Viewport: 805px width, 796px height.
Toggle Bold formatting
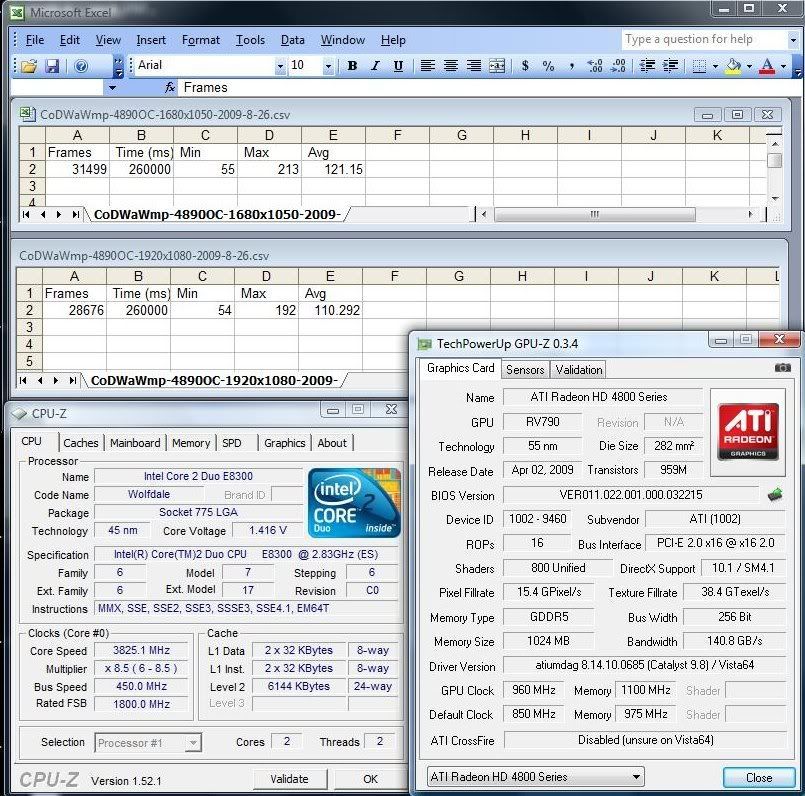click(352, 66)
